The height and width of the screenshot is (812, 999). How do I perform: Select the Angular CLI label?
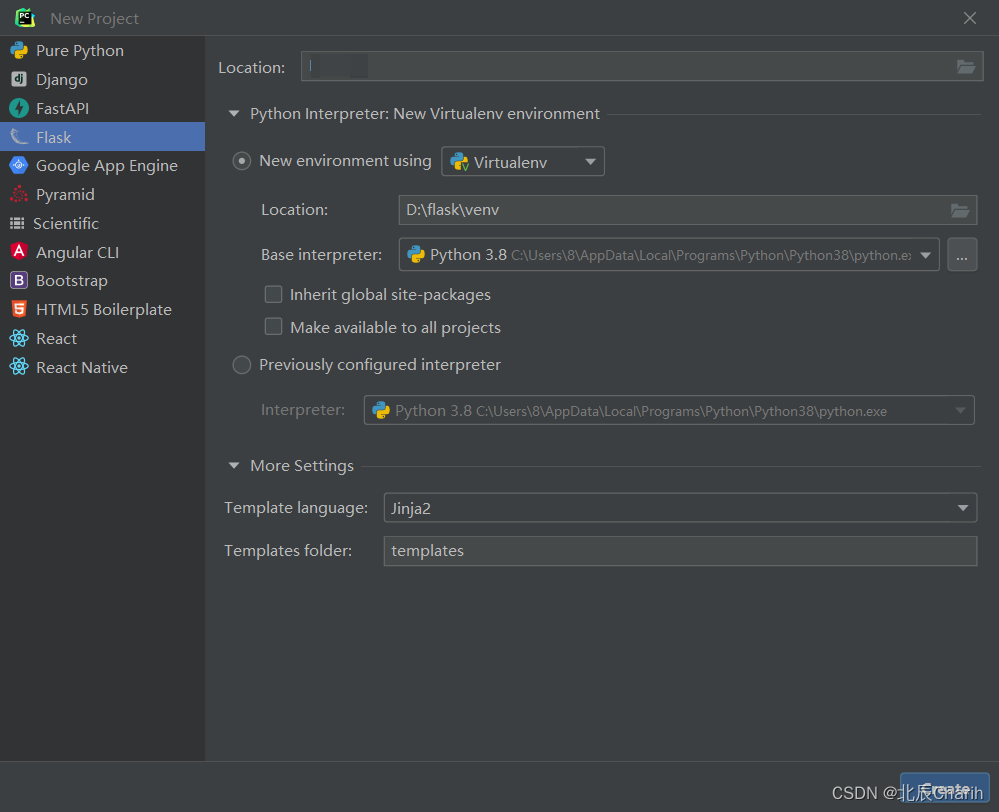pos(77,252)
